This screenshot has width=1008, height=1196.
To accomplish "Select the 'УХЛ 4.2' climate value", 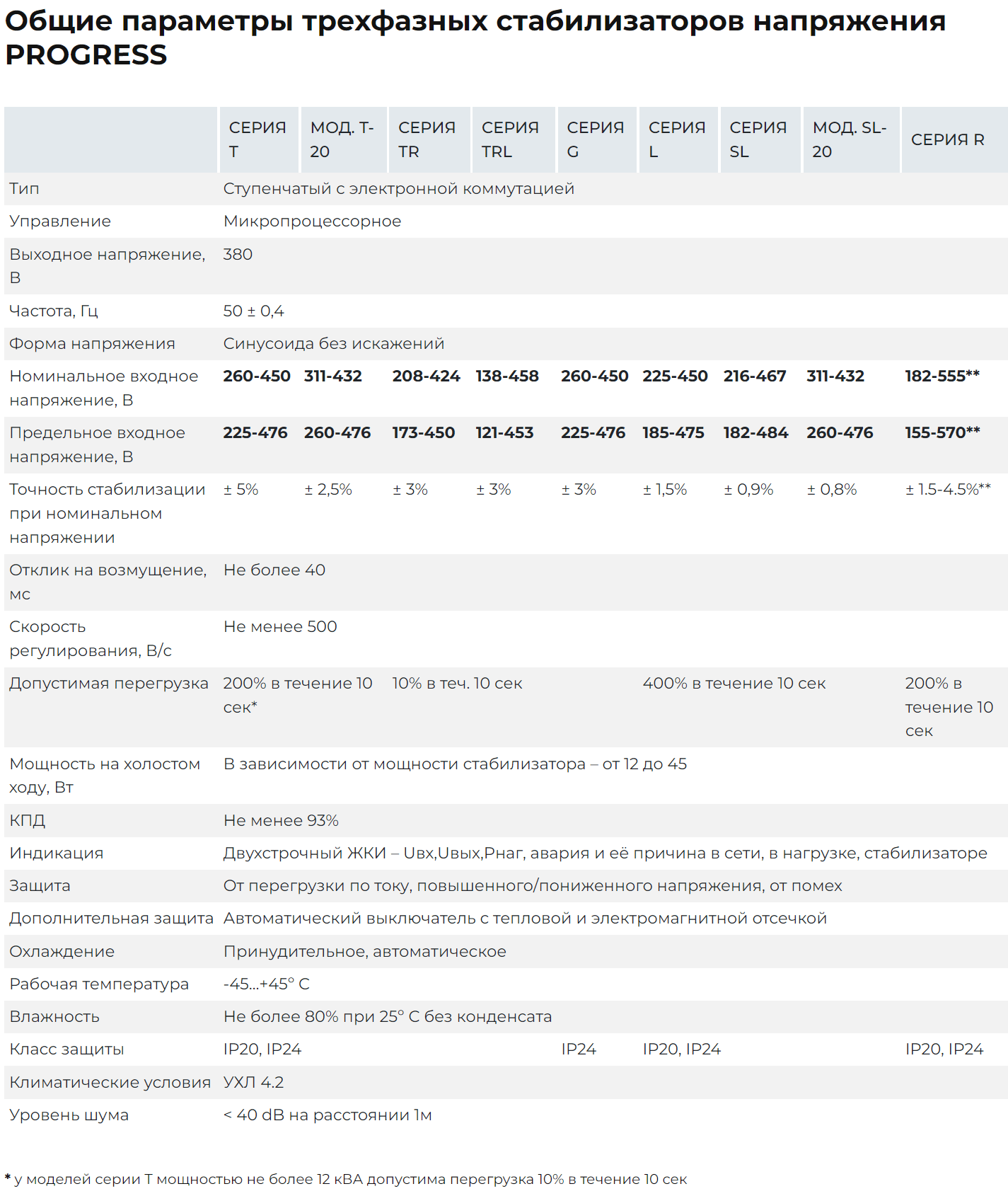I will [x=253, y=1083].
